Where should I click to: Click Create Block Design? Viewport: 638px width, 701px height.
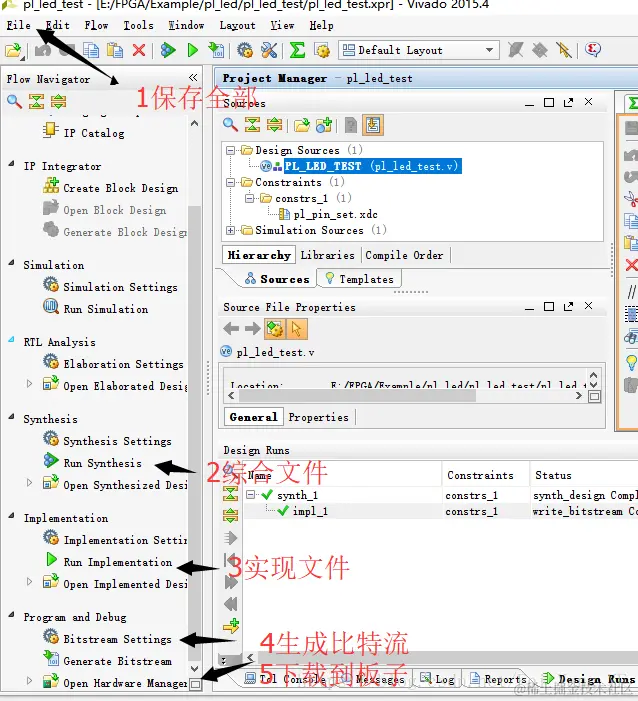pos(121,188)
